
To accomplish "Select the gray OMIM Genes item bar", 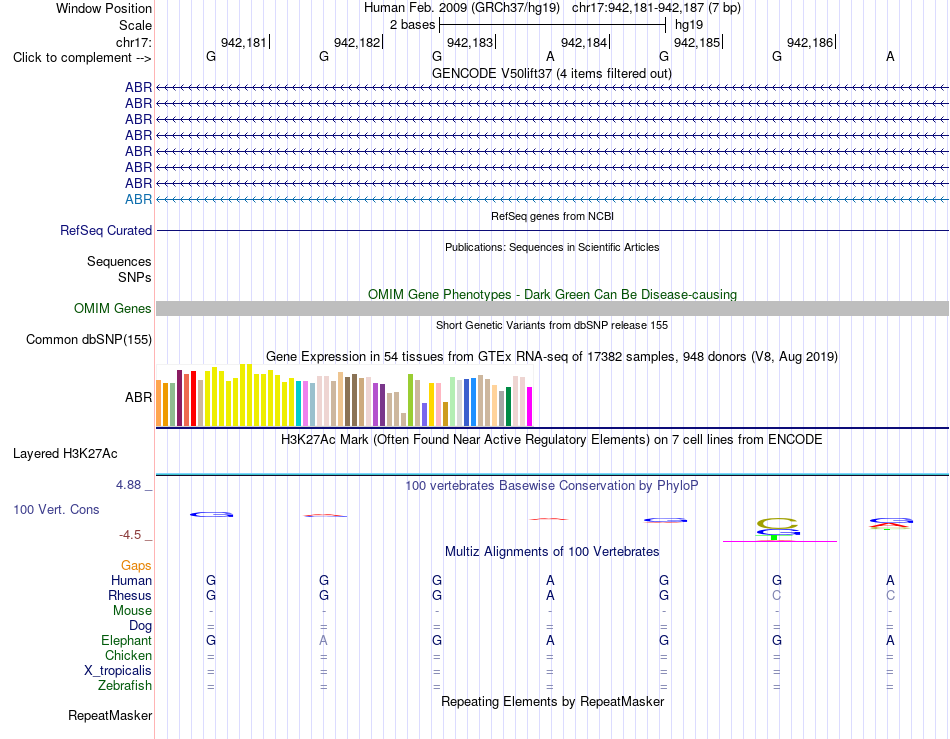I will coord(552,308).
